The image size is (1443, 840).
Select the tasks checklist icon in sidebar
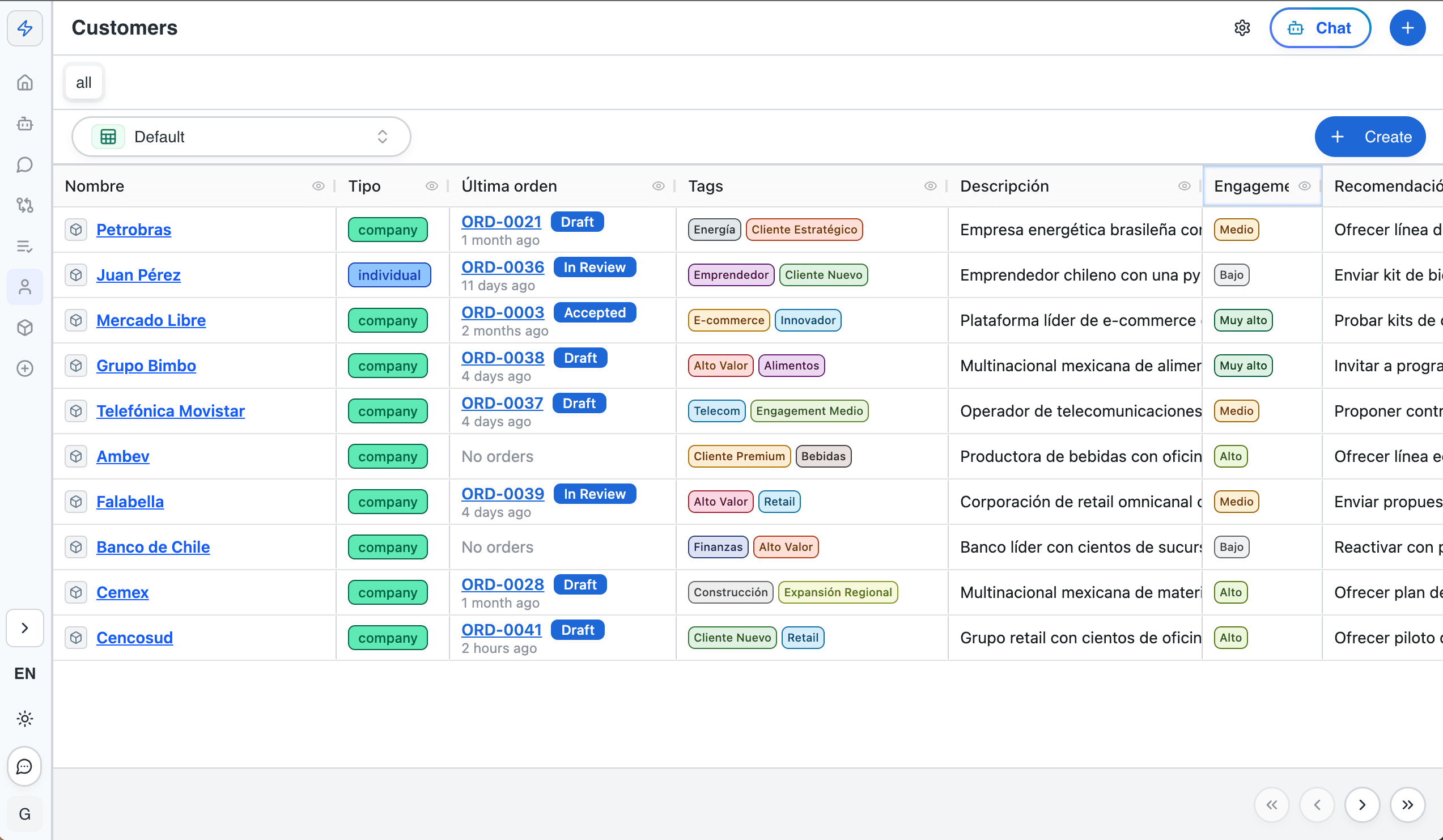pos(24,246)
